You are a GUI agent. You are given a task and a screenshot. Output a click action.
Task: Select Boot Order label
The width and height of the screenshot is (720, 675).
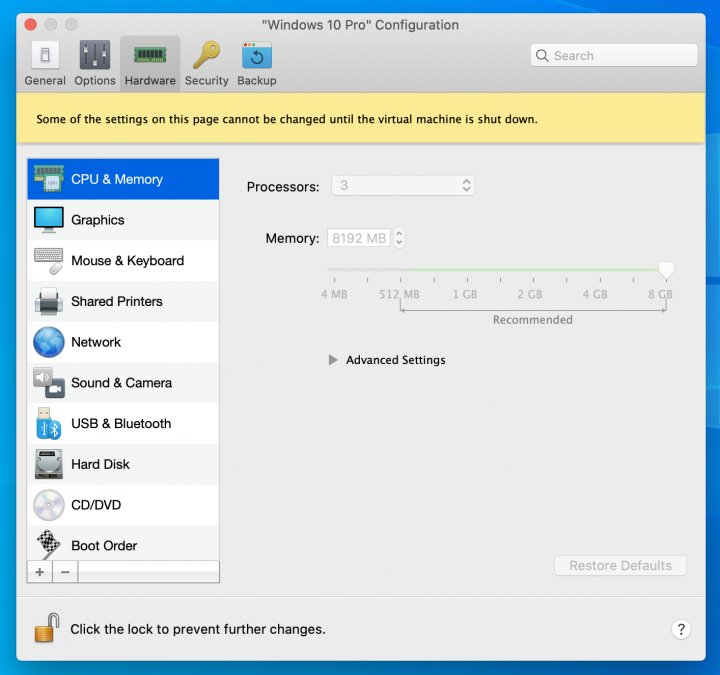click(104, 546)
